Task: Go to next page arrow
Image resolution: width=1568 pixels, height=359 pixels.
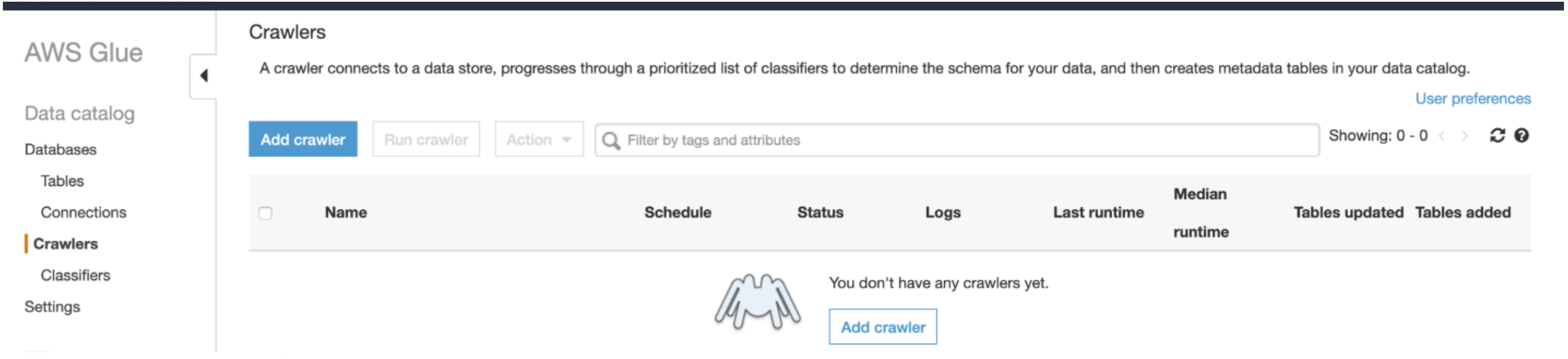Action: pos(1464,136)
